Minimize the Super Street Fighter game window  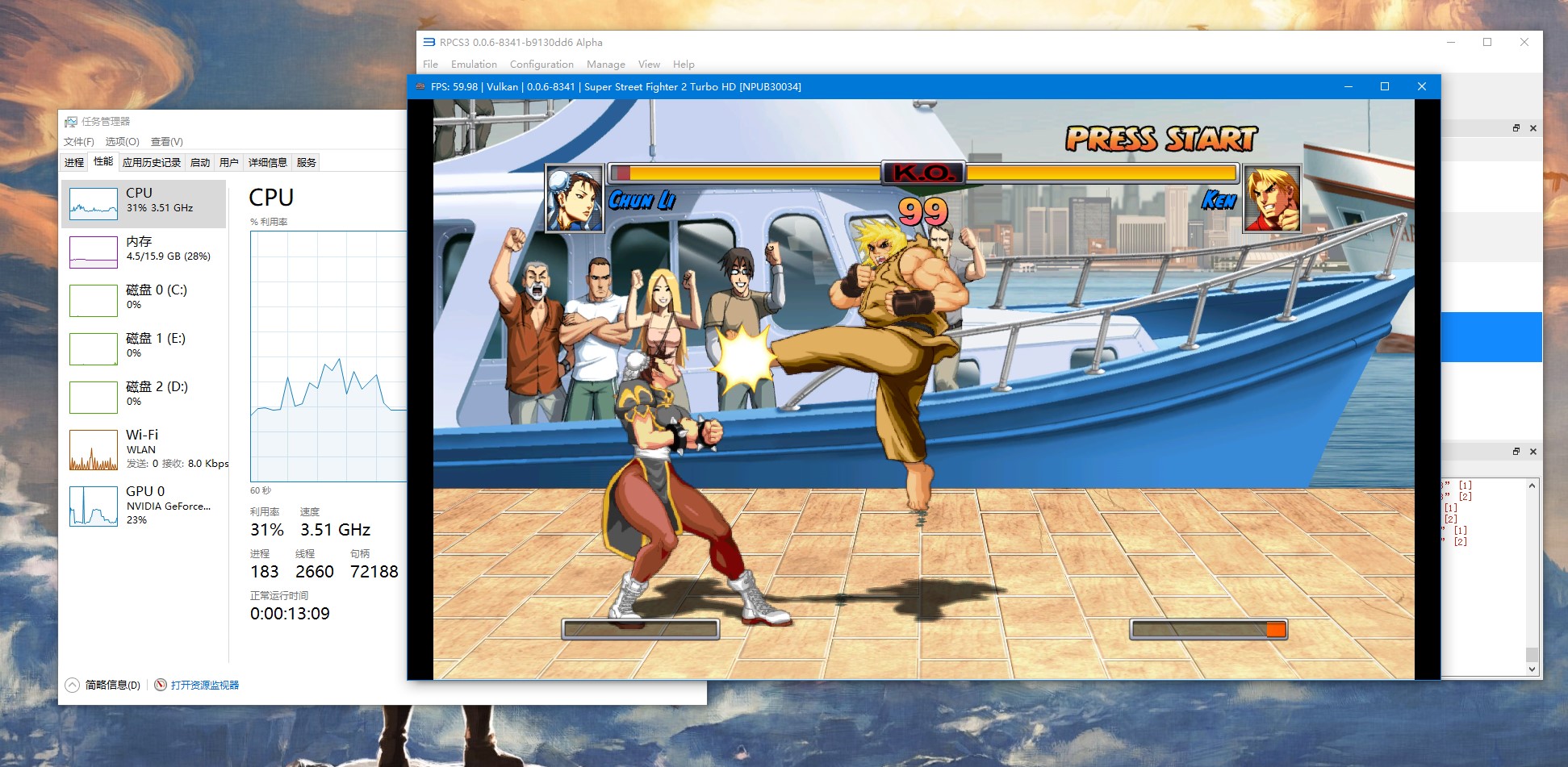coord(1348,86)
